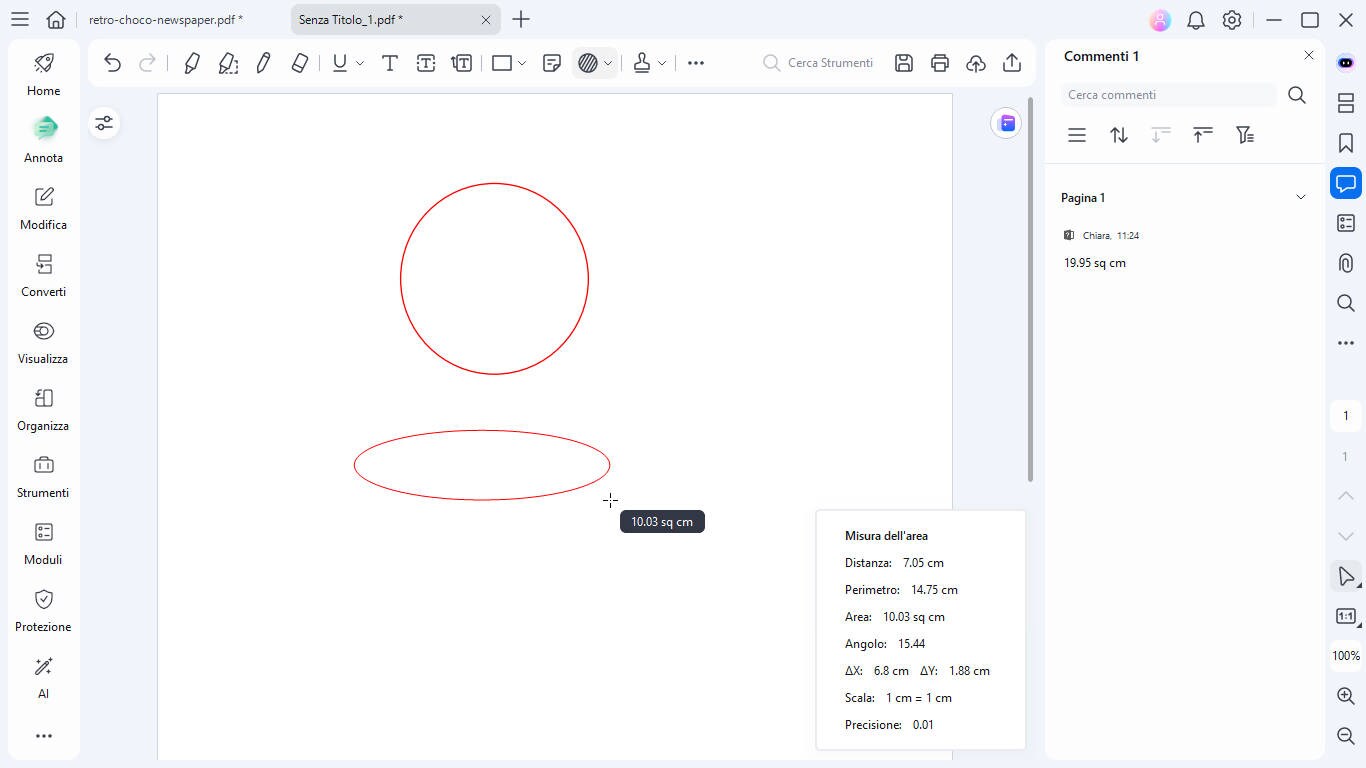Add a sticky note comment

(x=551, y=63)
